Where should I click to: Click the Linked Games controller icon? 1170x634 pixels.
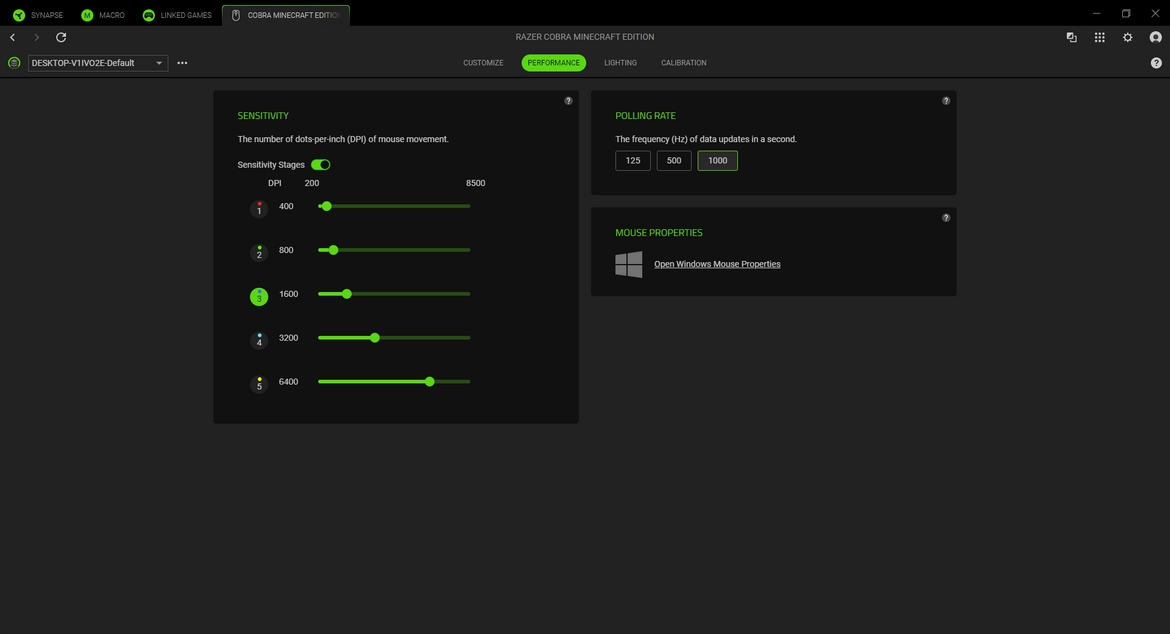coord(148,15)
